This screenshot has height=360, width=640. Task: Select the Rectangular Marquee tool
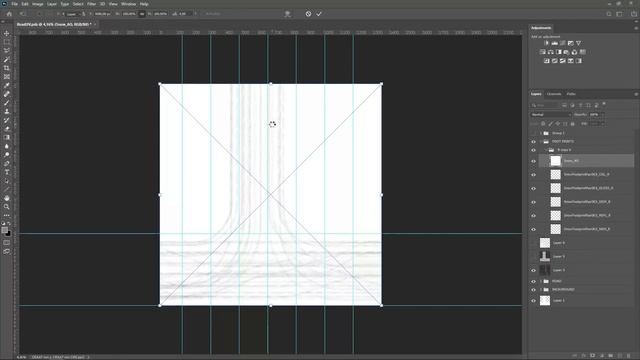[7, 42]
